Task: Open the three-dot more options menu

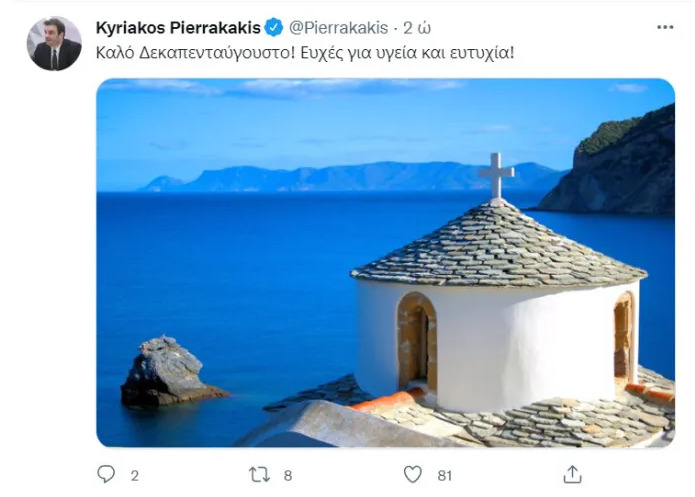Action: 665,27
